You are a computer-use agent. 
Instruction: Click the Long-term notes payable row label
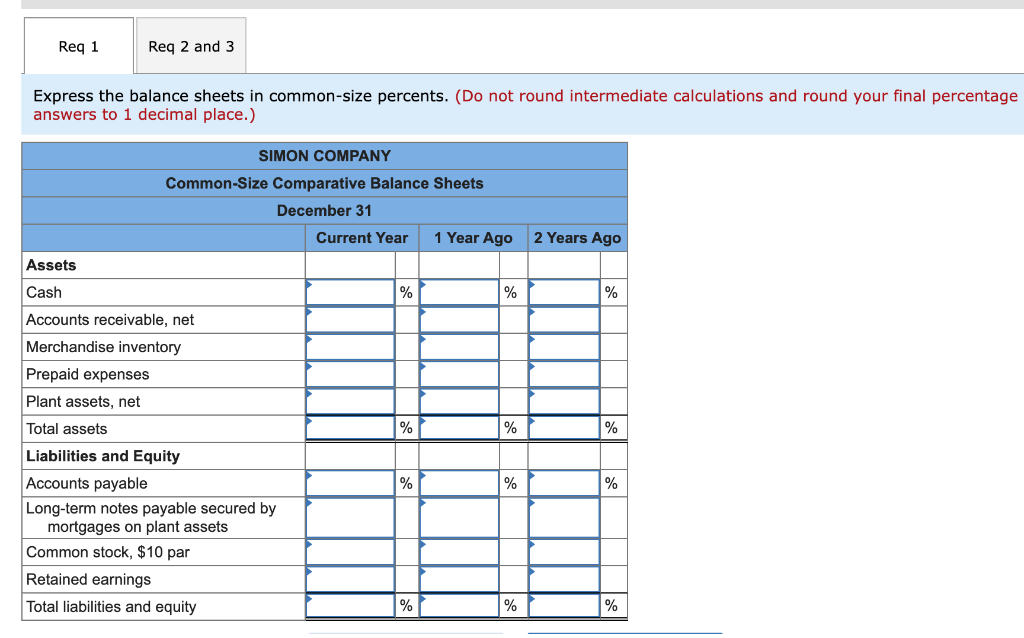tap(151, 518)
